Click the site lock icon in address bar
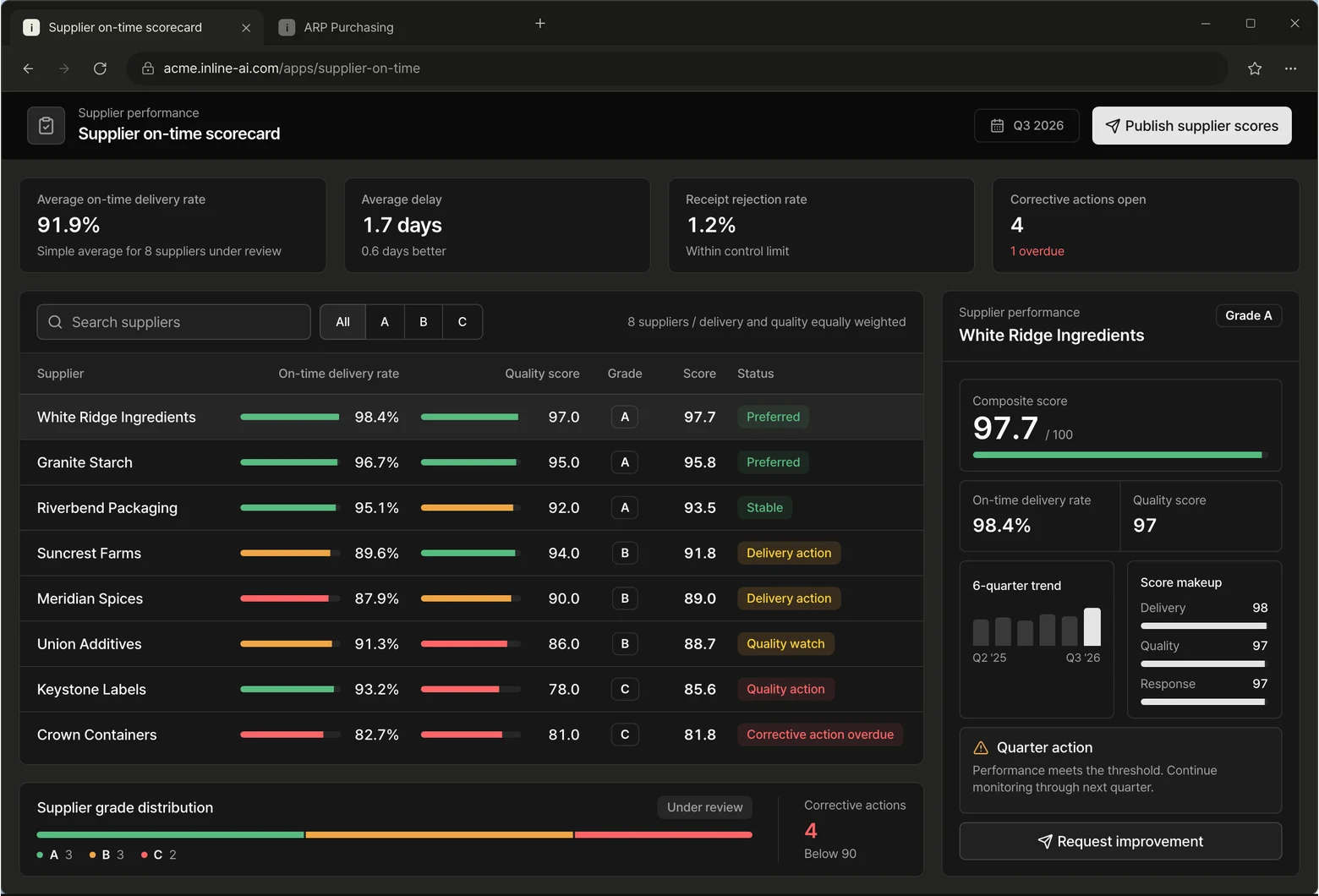 coord(148,68)
